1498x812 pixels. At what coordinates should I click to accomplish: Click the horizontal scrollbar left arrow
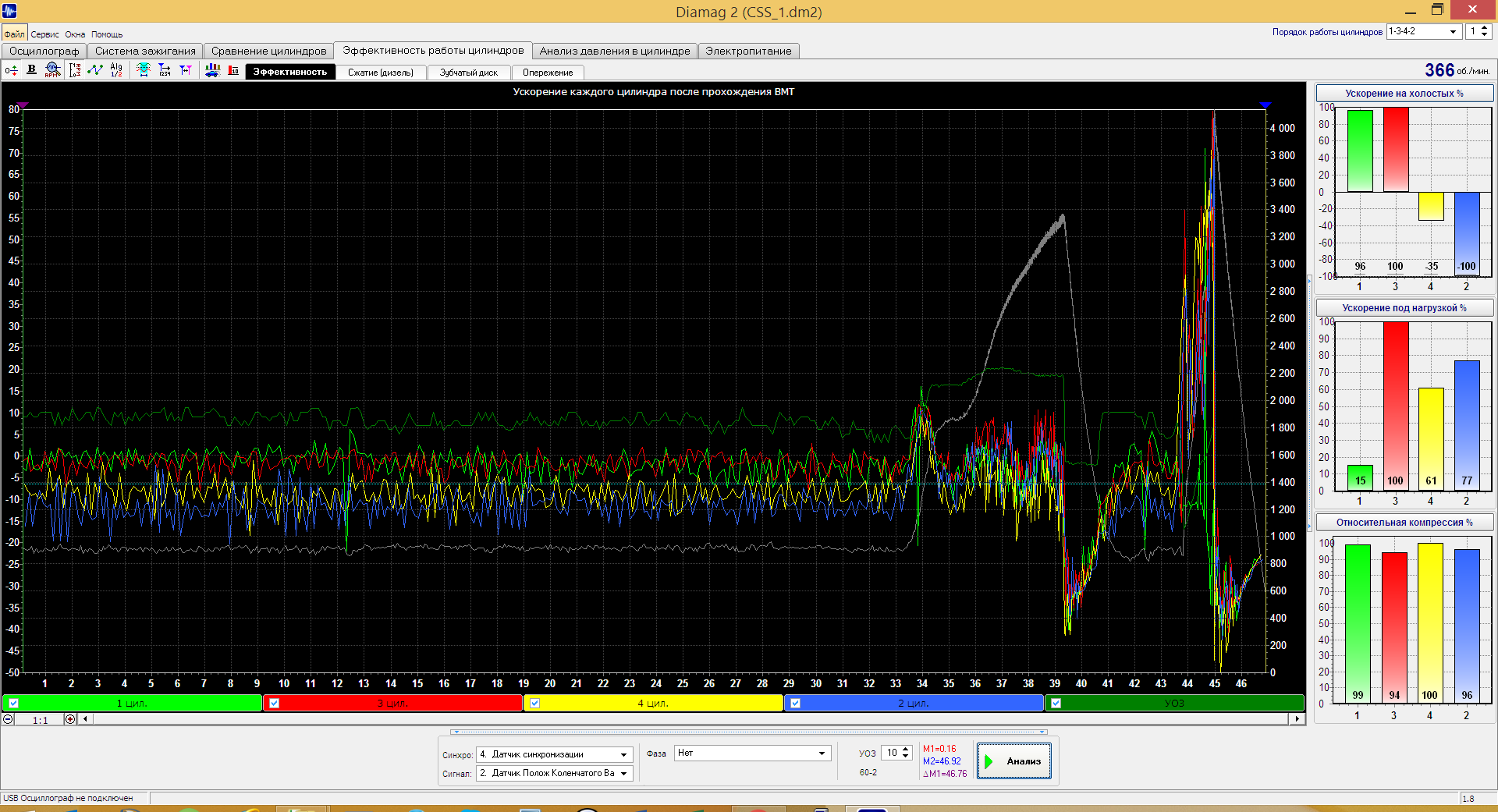click(x=85, y=719)
